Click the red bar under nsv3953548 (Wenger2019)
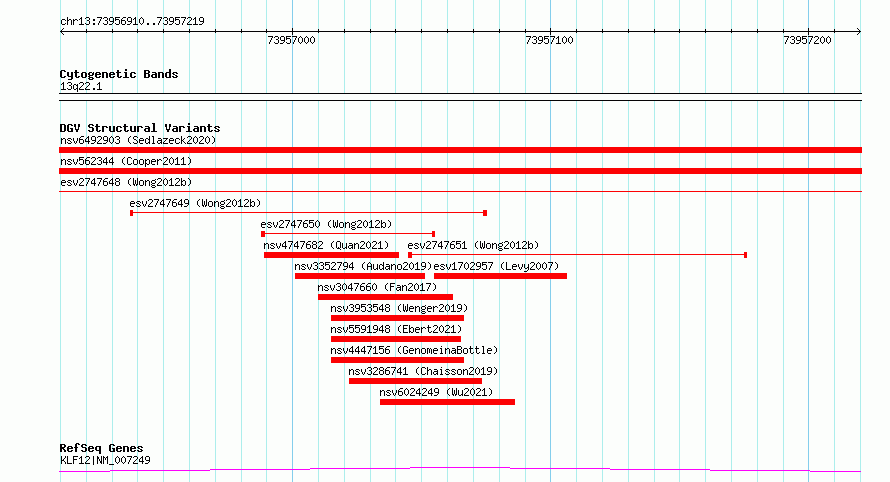This screenshot has width=890, height=482. (397, 318)
